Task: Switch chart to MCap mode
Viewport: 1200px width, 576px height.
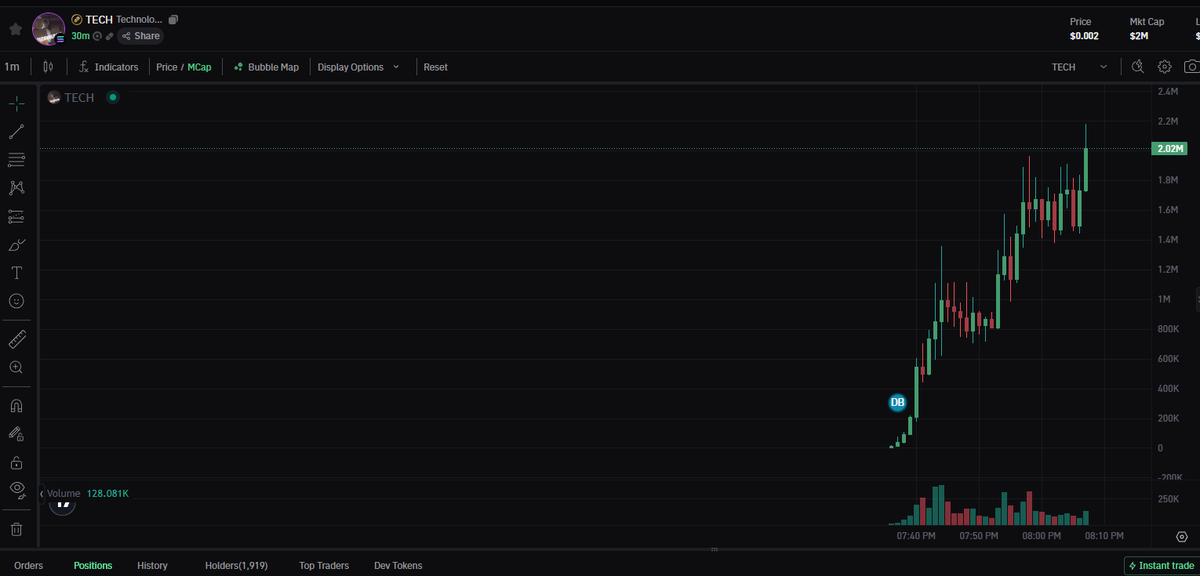Action: pyautogui.click(x=199, y=67)
